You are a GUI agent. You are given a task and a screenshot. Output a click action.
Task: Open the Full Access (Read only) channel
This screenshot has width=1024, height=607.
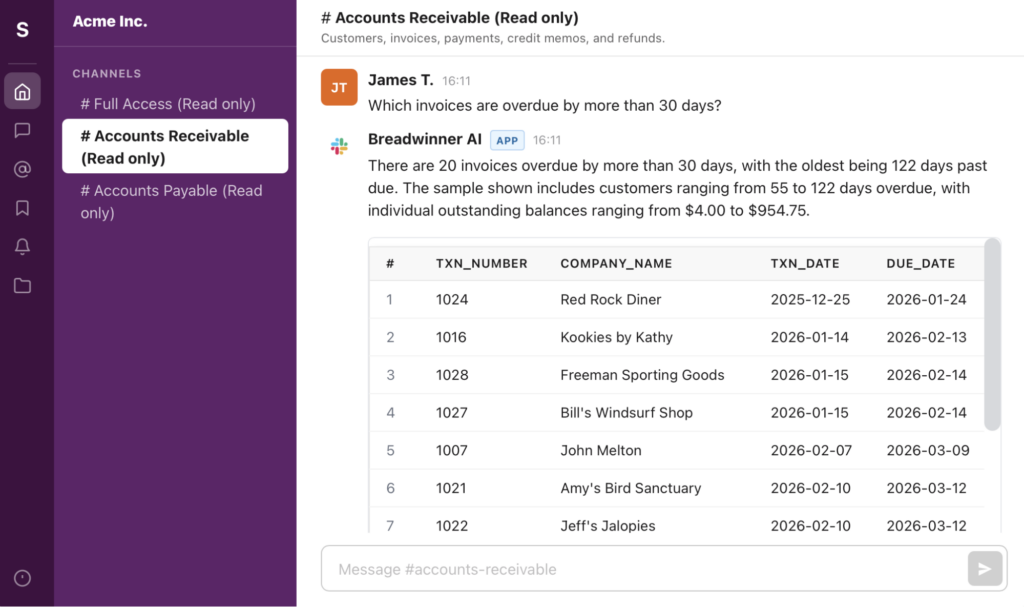[x=168, y=104]
